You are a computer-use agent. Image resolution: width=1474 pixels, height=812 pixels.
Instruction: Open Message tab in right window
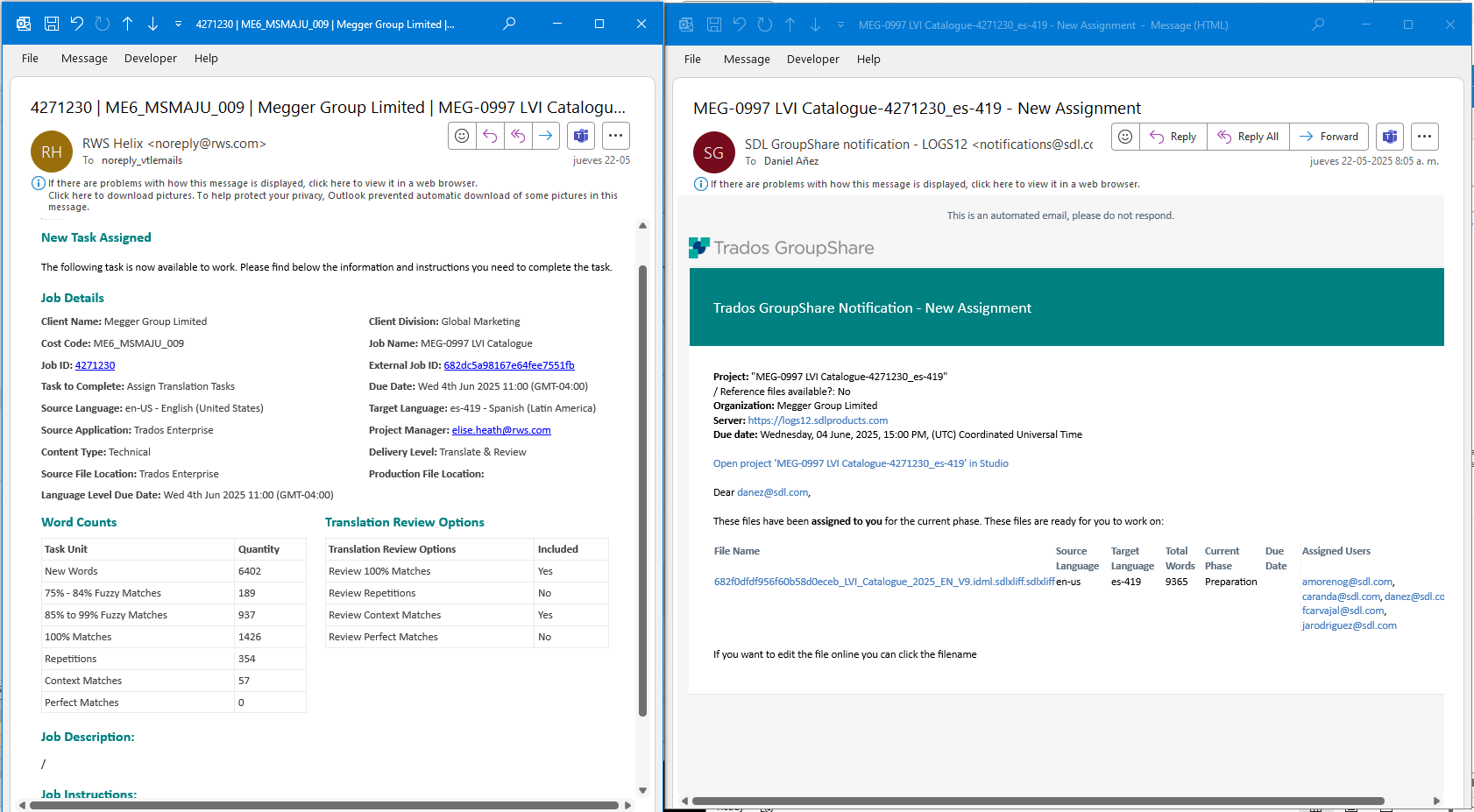pyautogui.click(x=747, y=59)
